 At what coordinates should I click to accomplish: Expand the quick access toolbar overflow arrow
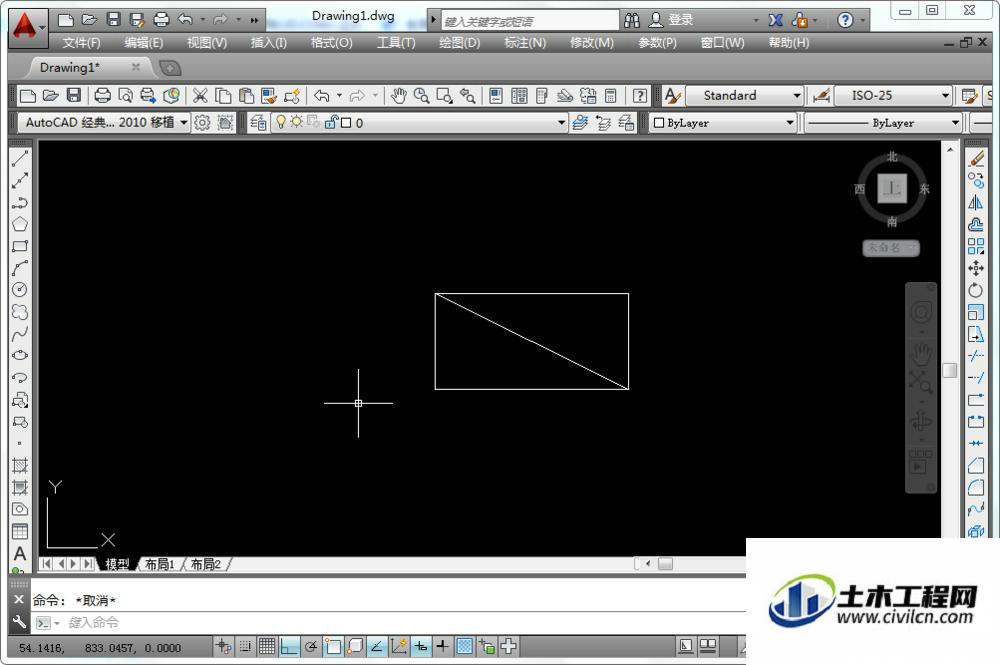coord(254,20)
